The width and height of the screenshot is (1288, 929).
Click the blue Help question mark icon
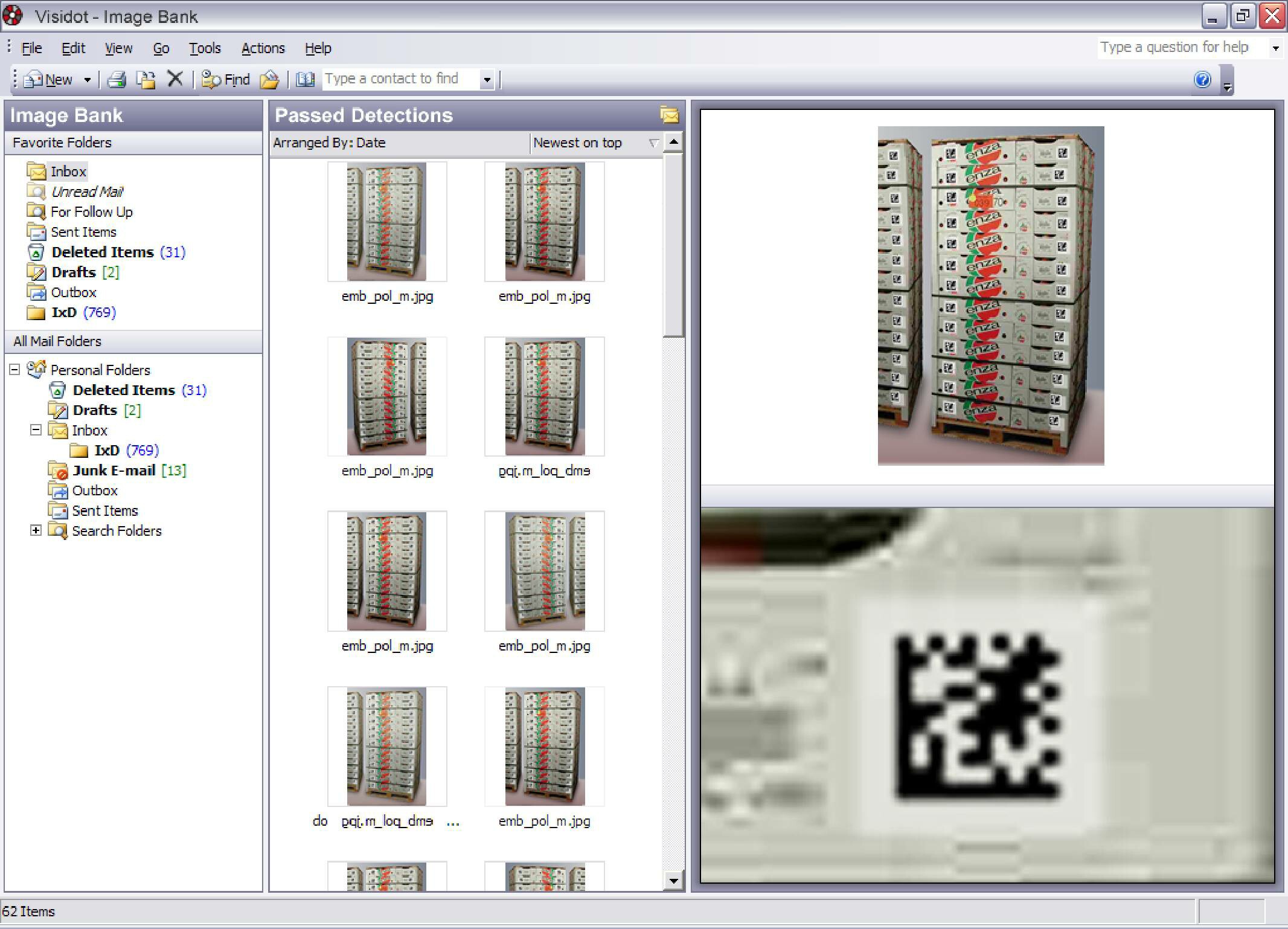(x=1202, y=79)
